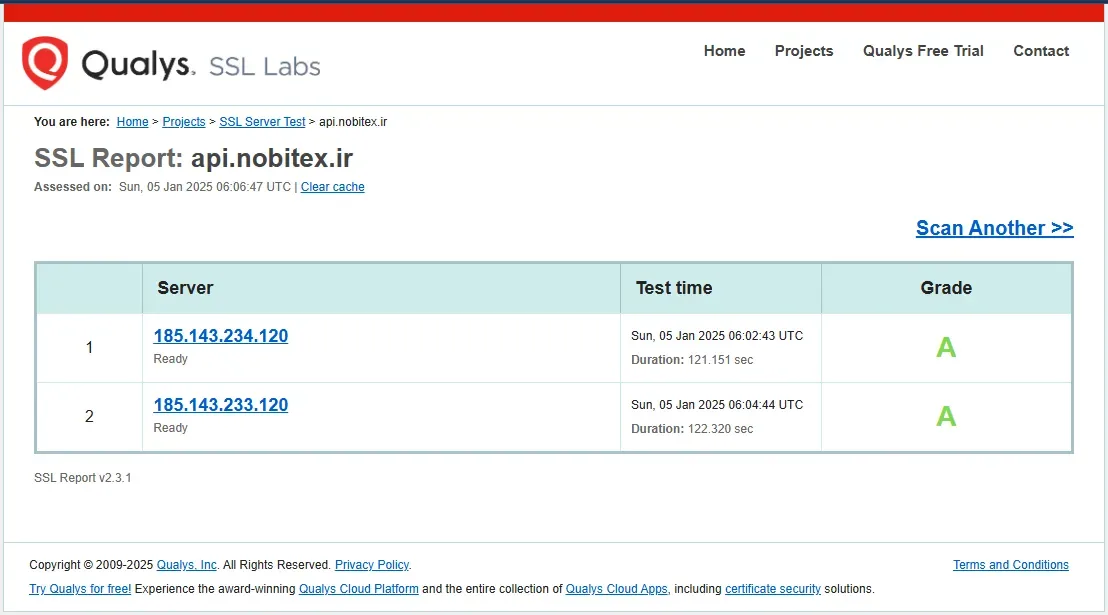This screenshot has width=1108, height=615.
Task: Click the Clear cache link
Action: click(x=333, y=187)
